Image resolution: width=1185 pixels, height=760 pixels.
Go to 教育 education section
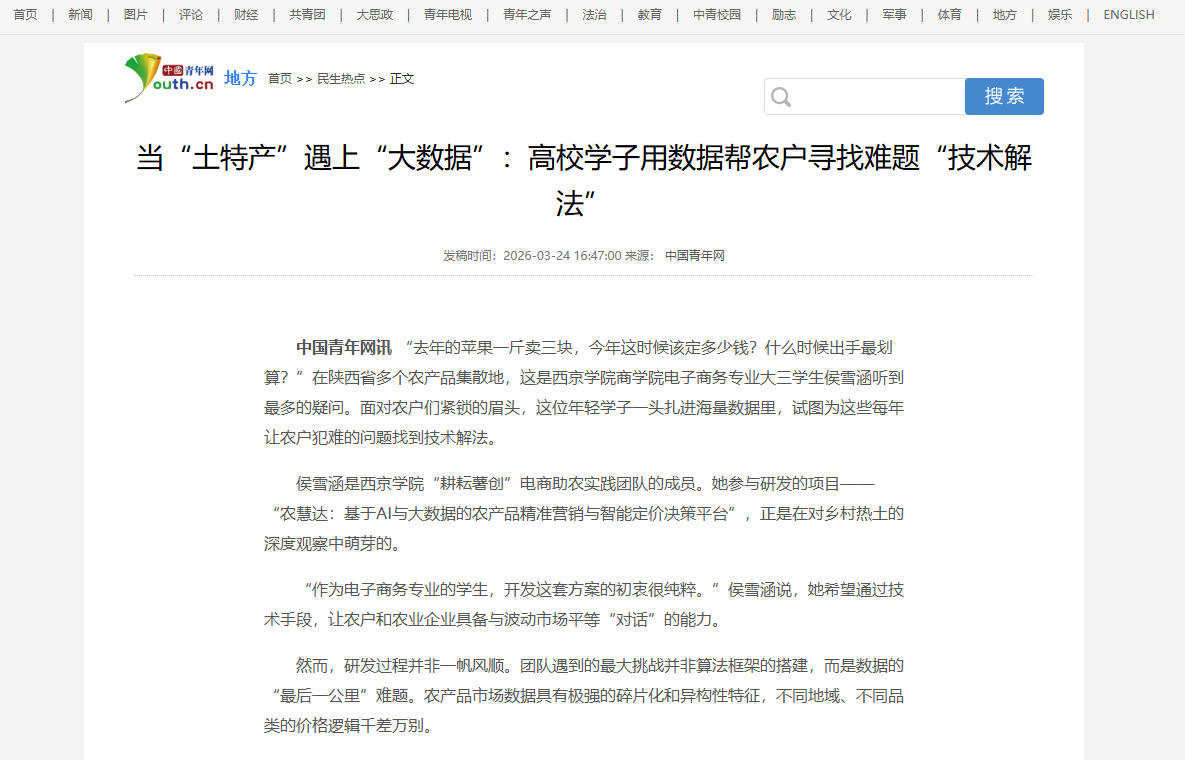click(x=649, y=15)
